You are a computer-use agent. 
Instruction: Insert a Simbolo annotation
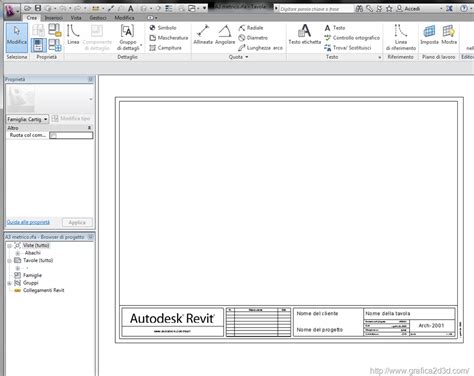[x=163, y=28]
